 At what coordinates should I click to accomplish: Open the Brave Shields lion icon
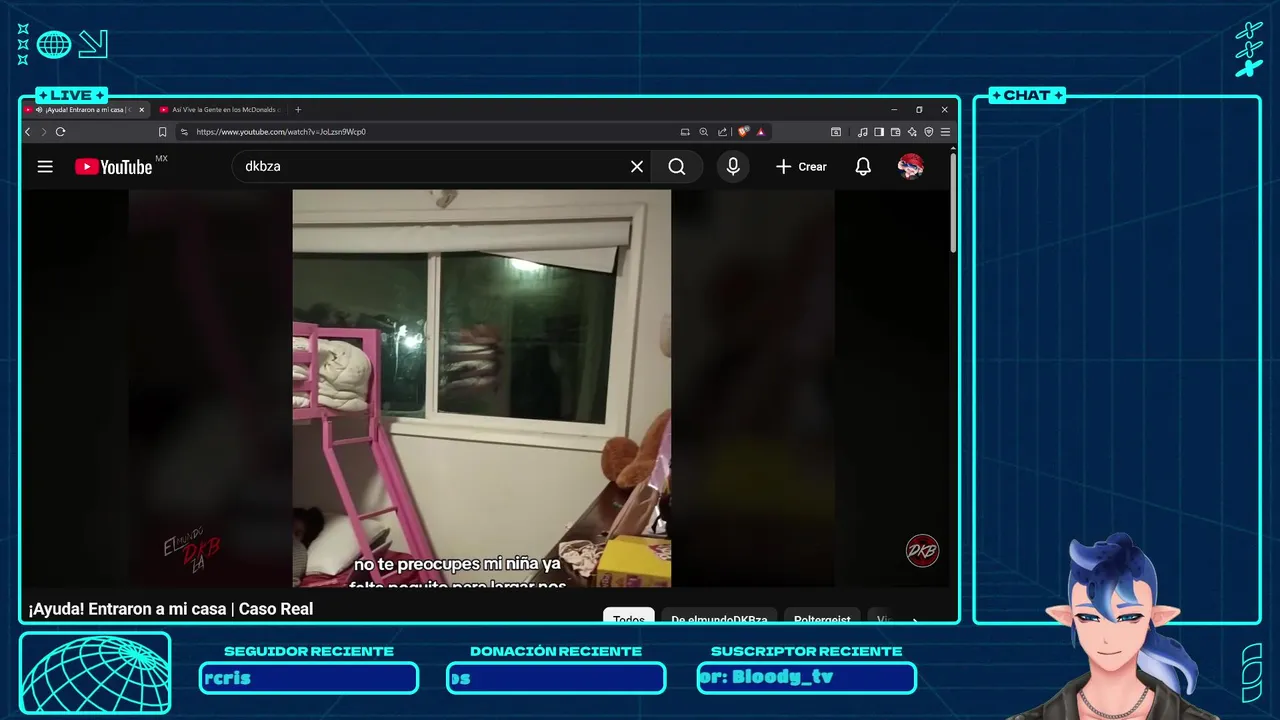click(743, 132)
